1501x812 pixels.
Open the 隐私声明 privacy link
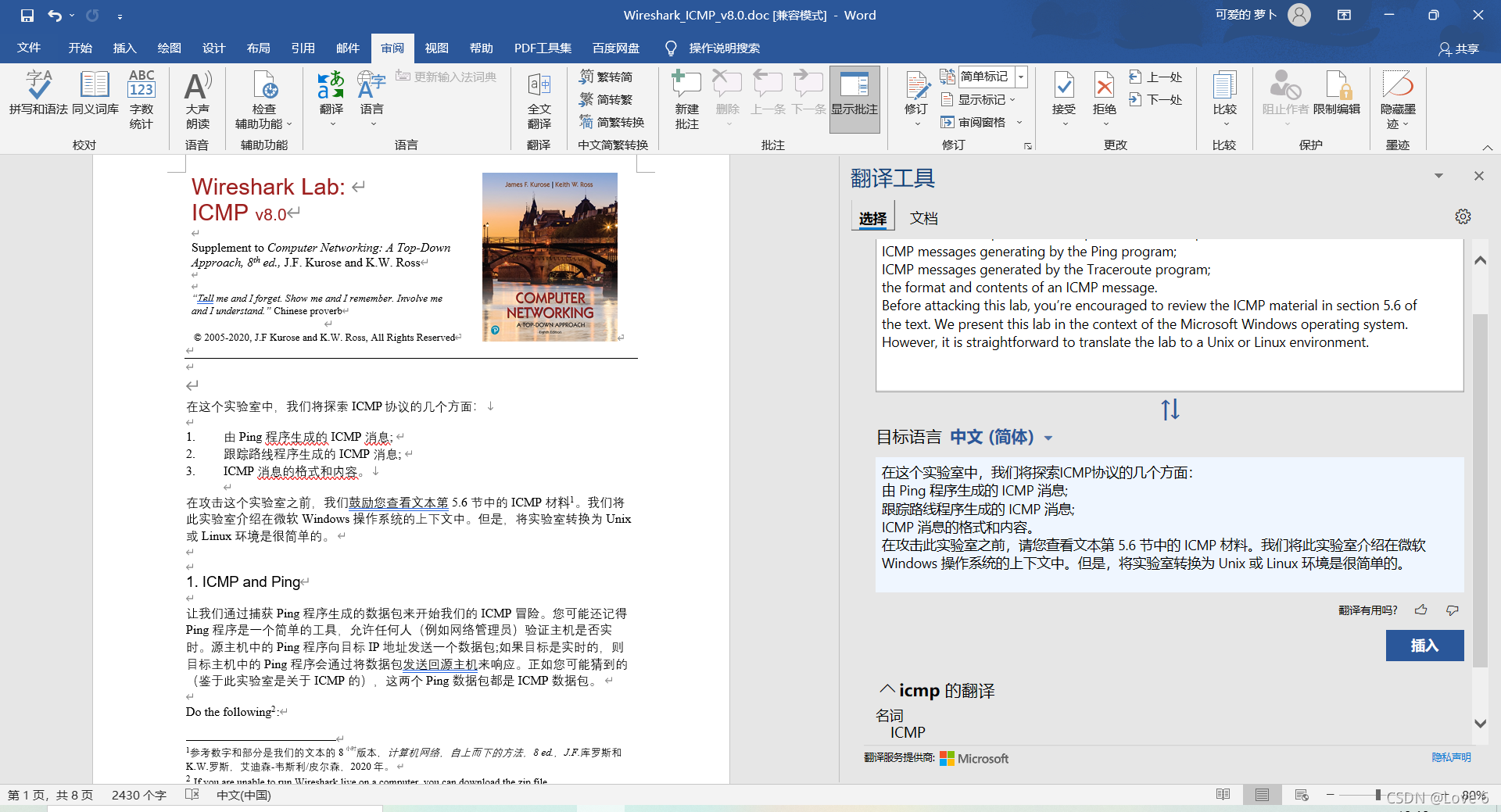(1451, 757)
